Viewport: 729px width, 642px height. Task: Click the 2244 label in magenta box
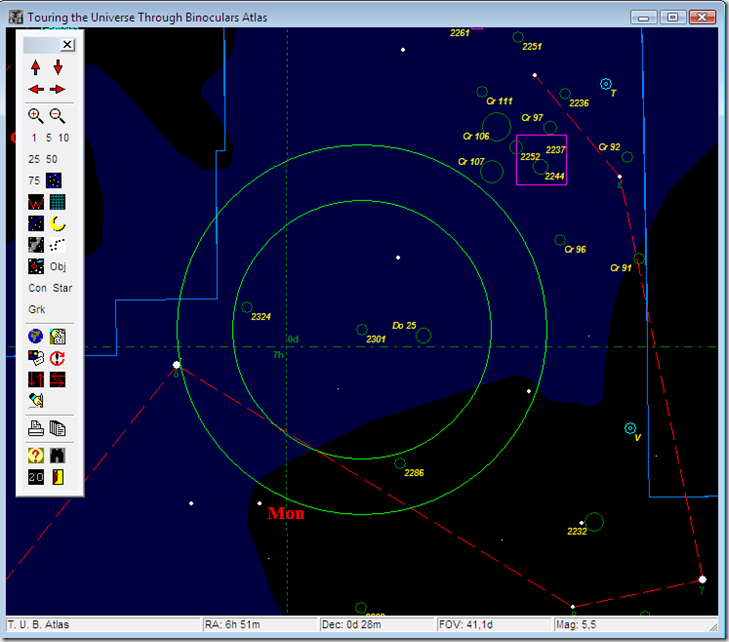point(554,176)
